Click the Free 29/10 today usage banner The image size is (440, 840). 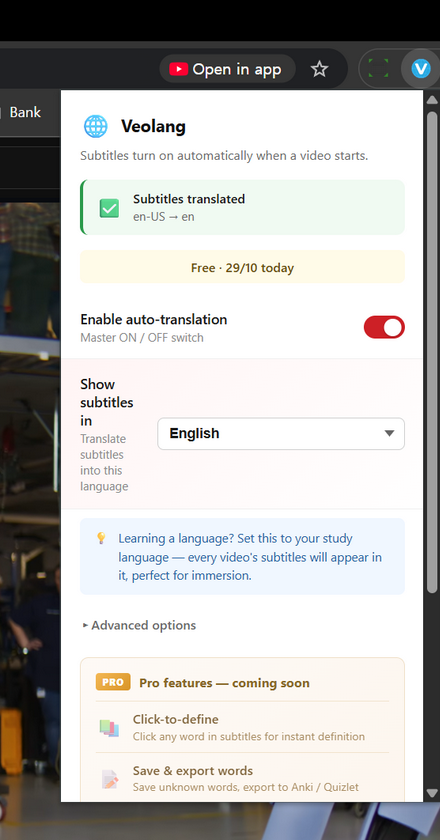(x=242, y=267)
